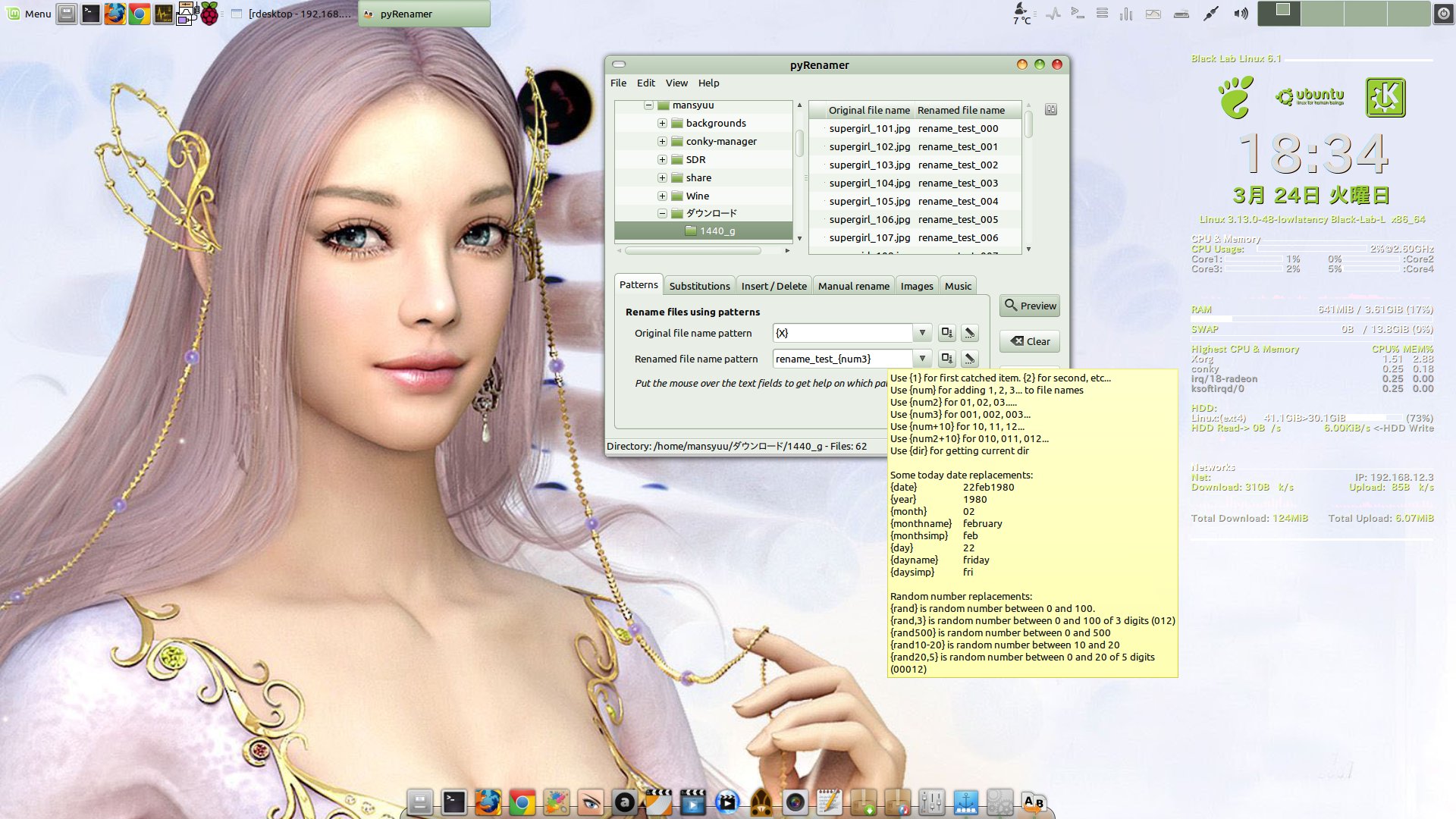Collapse the ダウンロード folder node
The image size is (1456, 819).
(662, 214)
